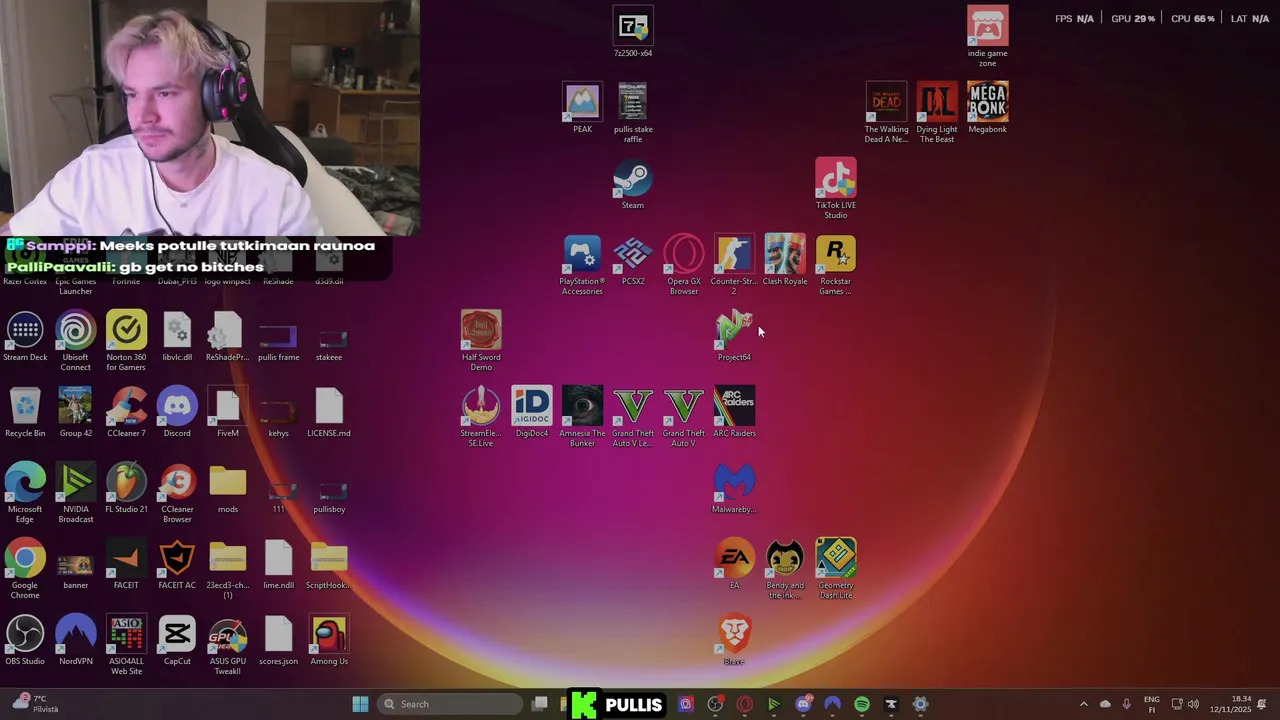Image resolution: width=1280 pixels, height=720 pixels.
Task: Open TikTok LIVE Studio shortcut
Action: tap(835, 189)
